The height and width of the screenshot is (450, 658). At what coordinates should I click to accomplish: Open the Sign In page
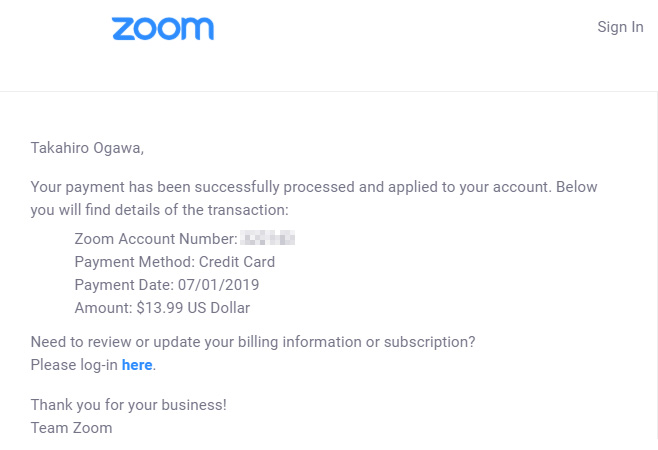620,27
